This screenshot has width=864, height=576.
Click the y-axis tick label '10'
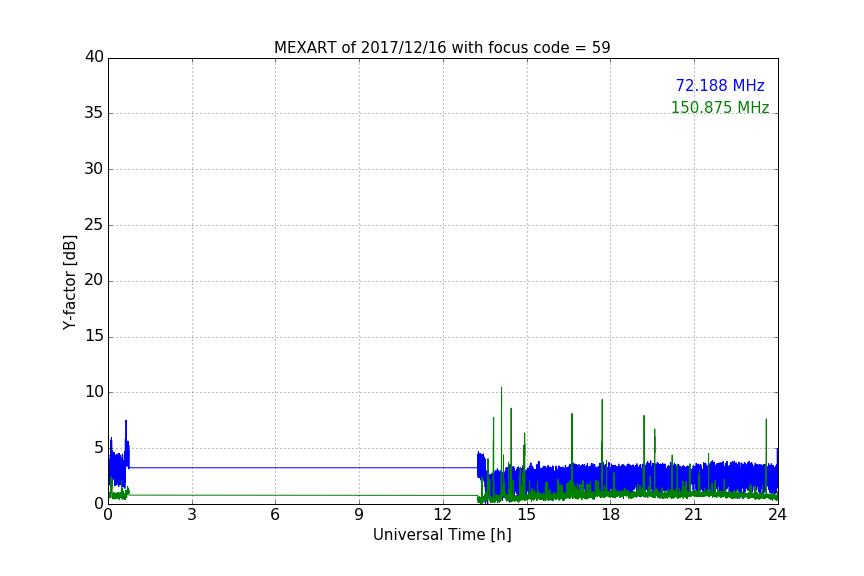[94, 392]
